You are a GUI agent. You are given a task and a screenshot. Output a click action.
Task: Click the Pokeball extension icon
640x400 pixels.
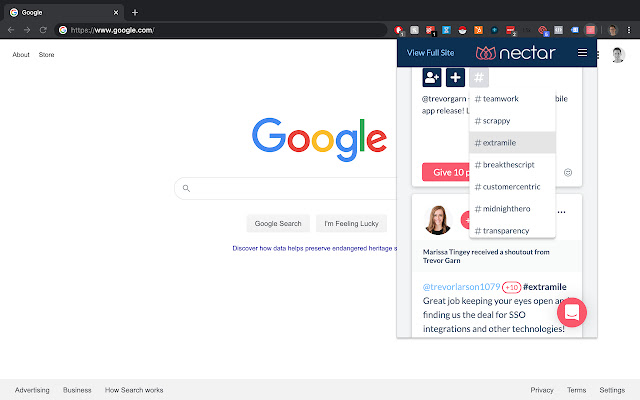pos(462,30)
